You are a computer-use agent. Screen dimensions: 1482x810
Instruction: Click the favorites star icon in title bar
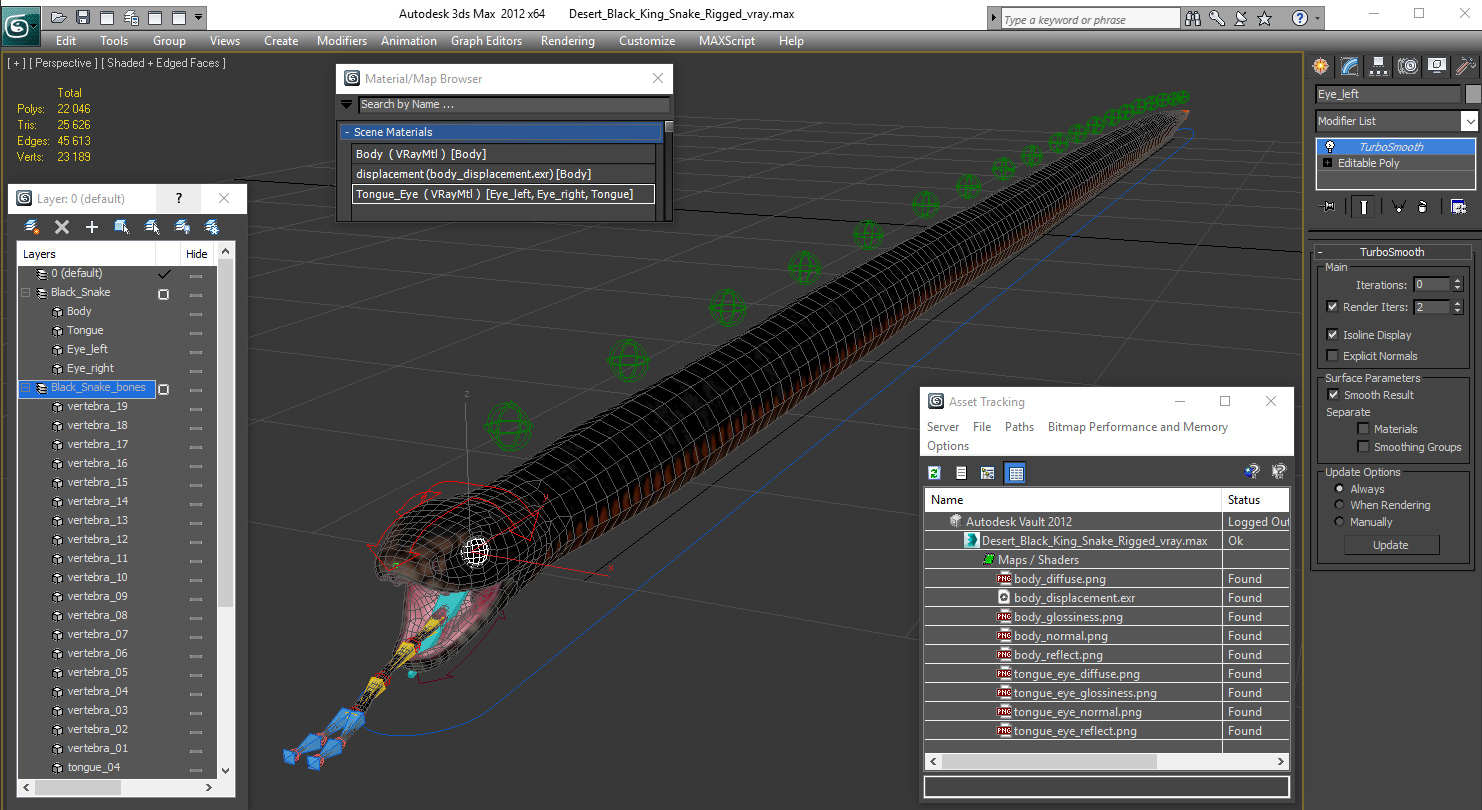[1265, 18]
